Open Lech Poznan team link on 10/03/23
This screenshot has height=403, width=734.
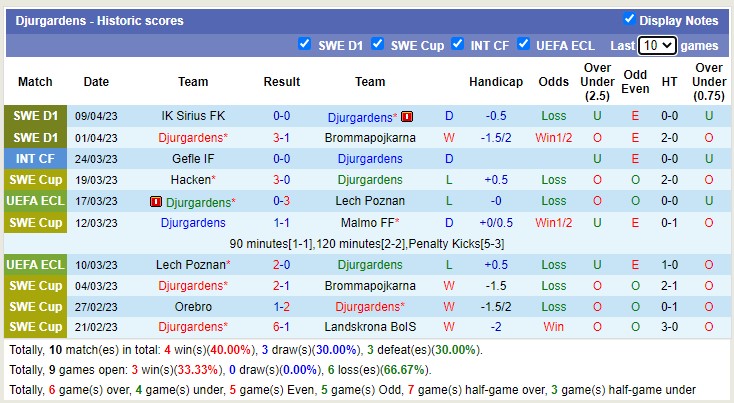[191, 265]
